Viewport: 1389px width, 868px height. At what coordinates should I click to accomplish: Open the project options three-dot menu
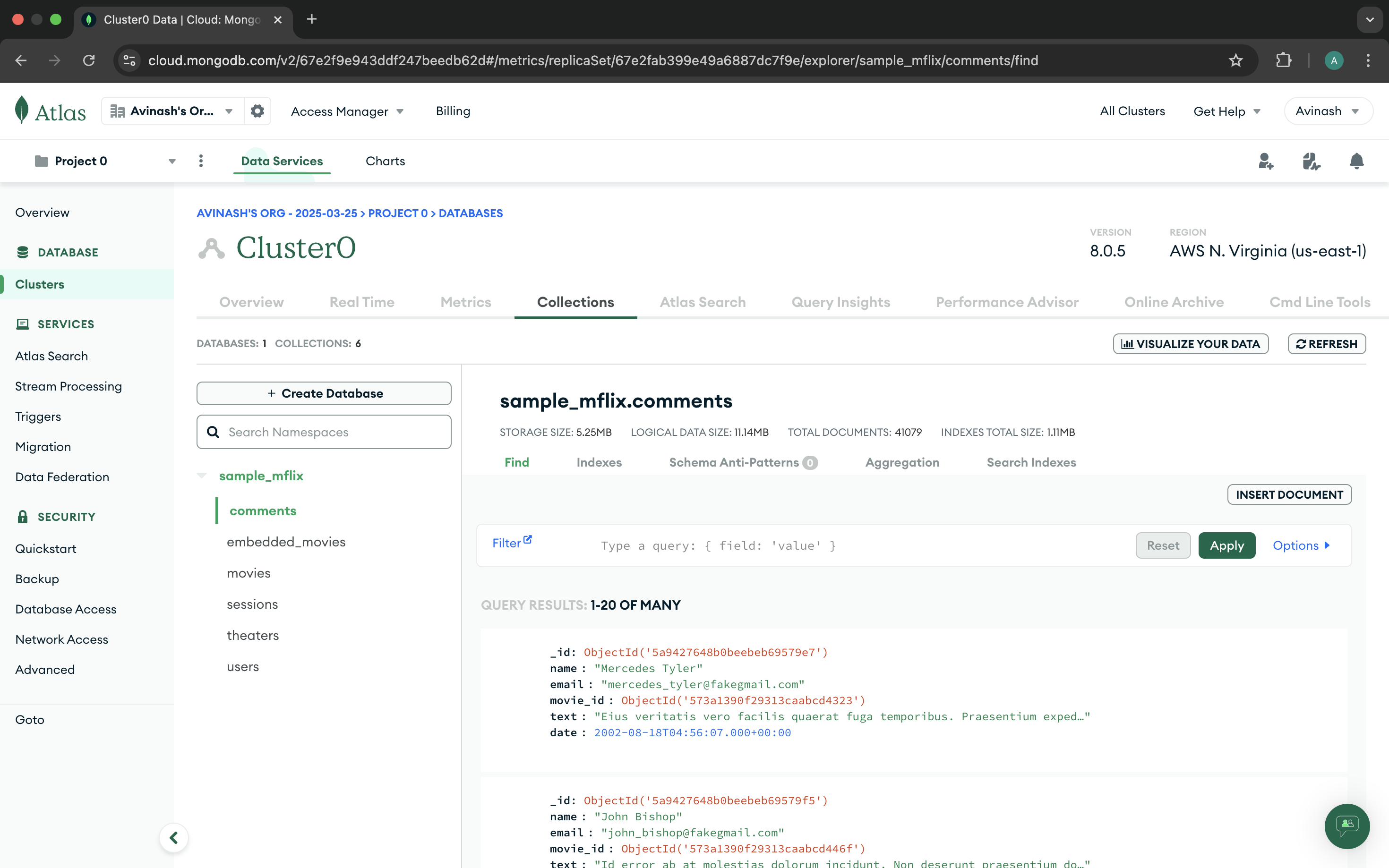click(201, 162)
